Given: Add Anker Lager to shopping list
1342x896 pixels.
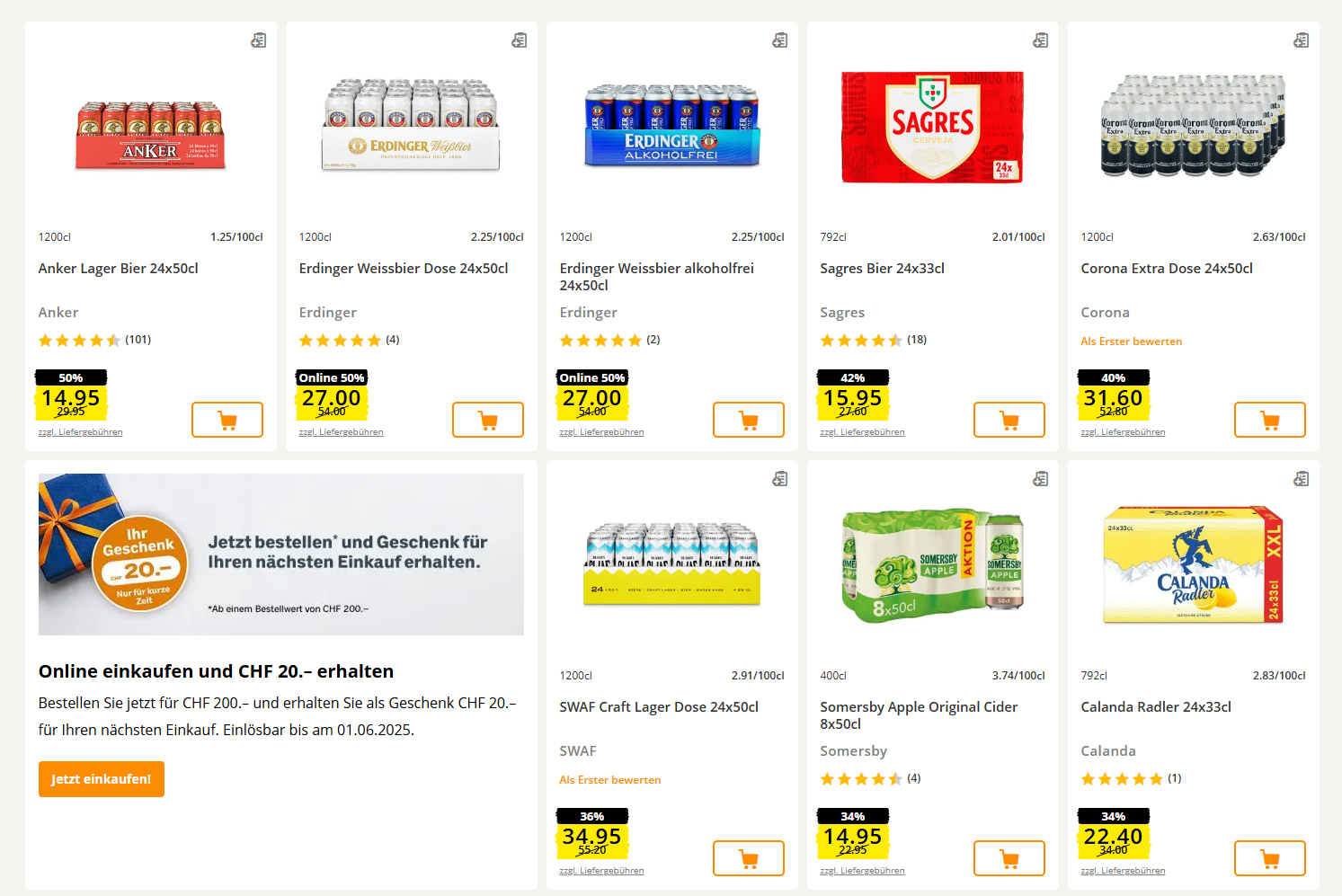Looking at the screenshot, I should 259,40.
